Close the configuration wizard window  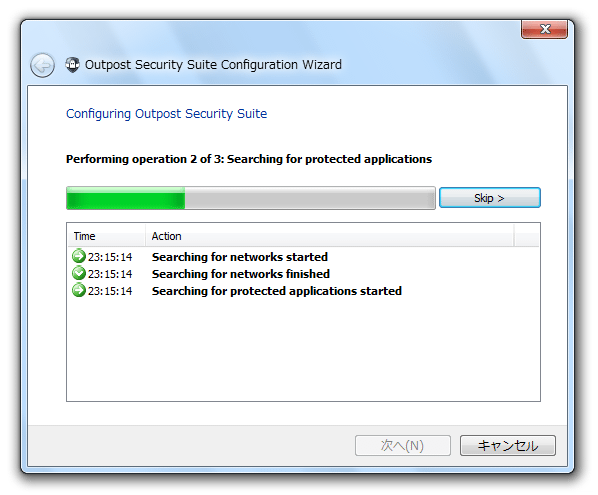point(545,29)
